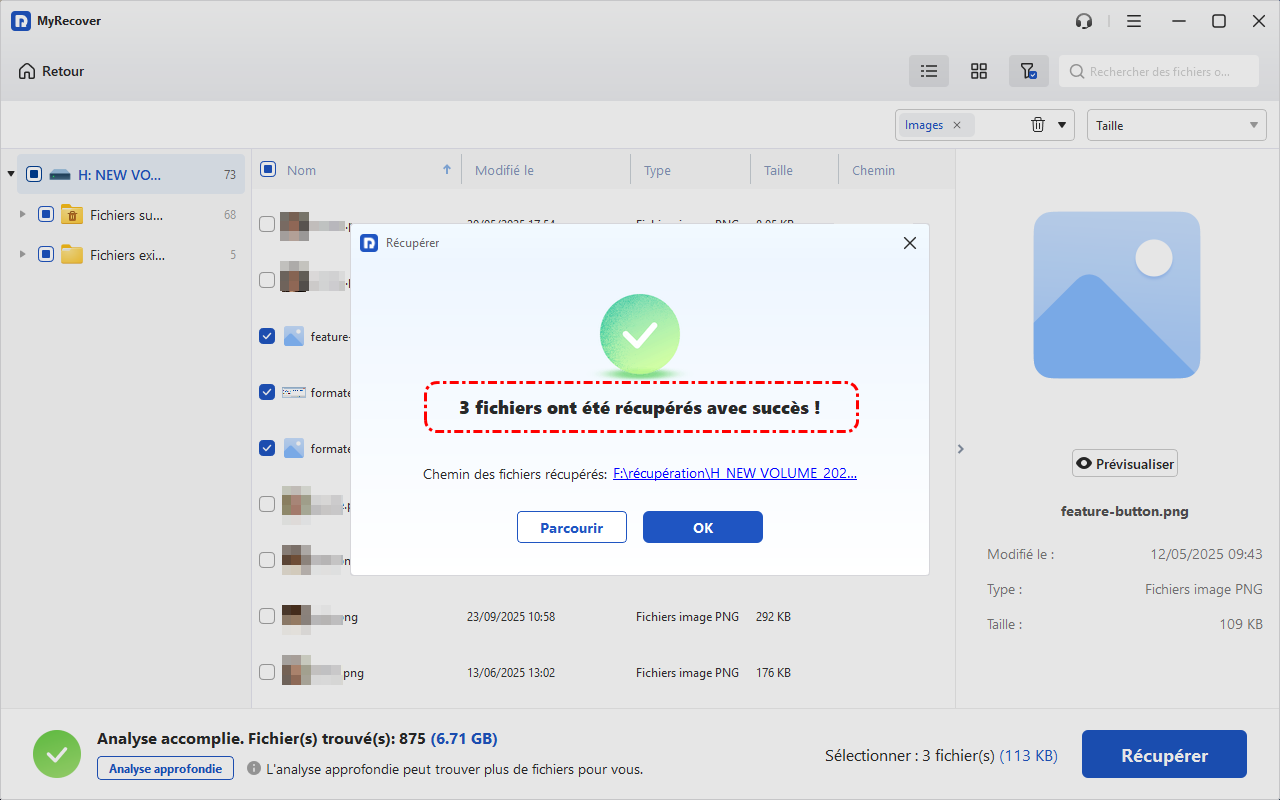Image resolution: width=1280 pixels, height=800 pixels.
Task: Remove the Images filter tag
Action: [x=957, y=125]
